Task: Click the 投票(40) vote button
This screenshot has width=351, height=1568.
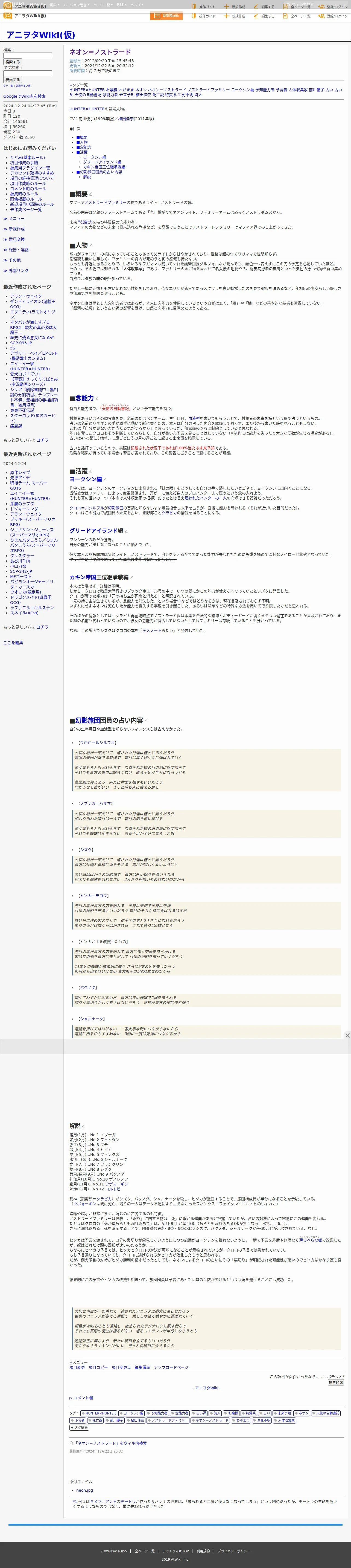Action: pyautogui.click(x=336, y=1382)
